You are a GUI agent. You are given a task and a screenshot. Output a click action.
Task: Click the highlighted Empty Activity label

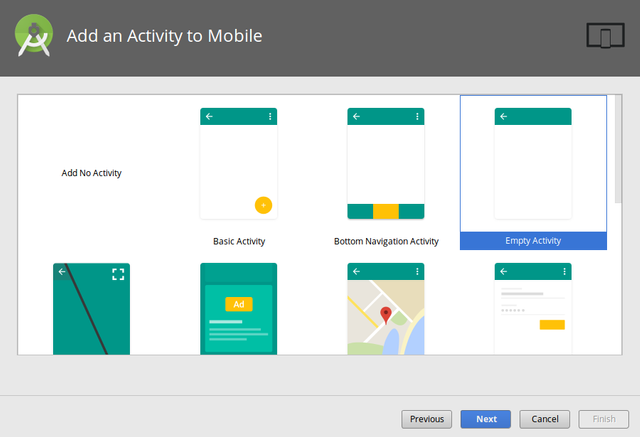533,241
